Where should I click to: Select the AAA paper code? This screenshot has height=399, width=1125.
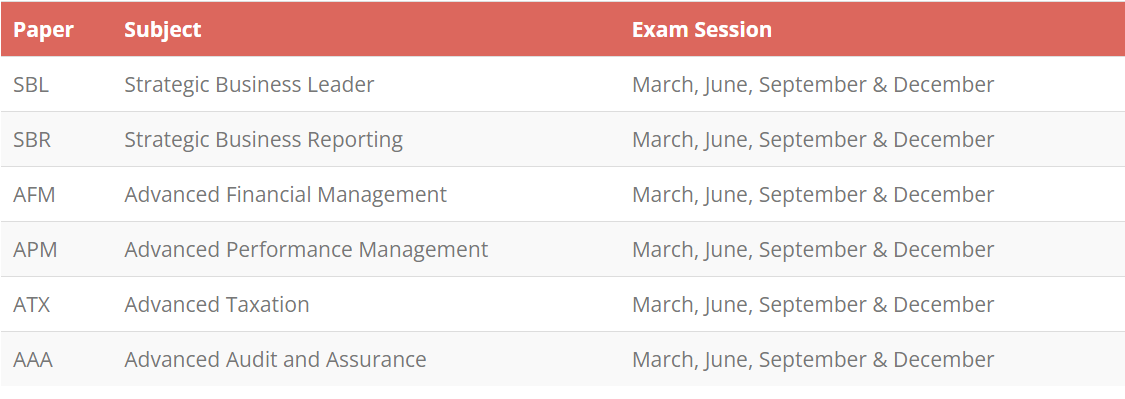coord(33,359)
